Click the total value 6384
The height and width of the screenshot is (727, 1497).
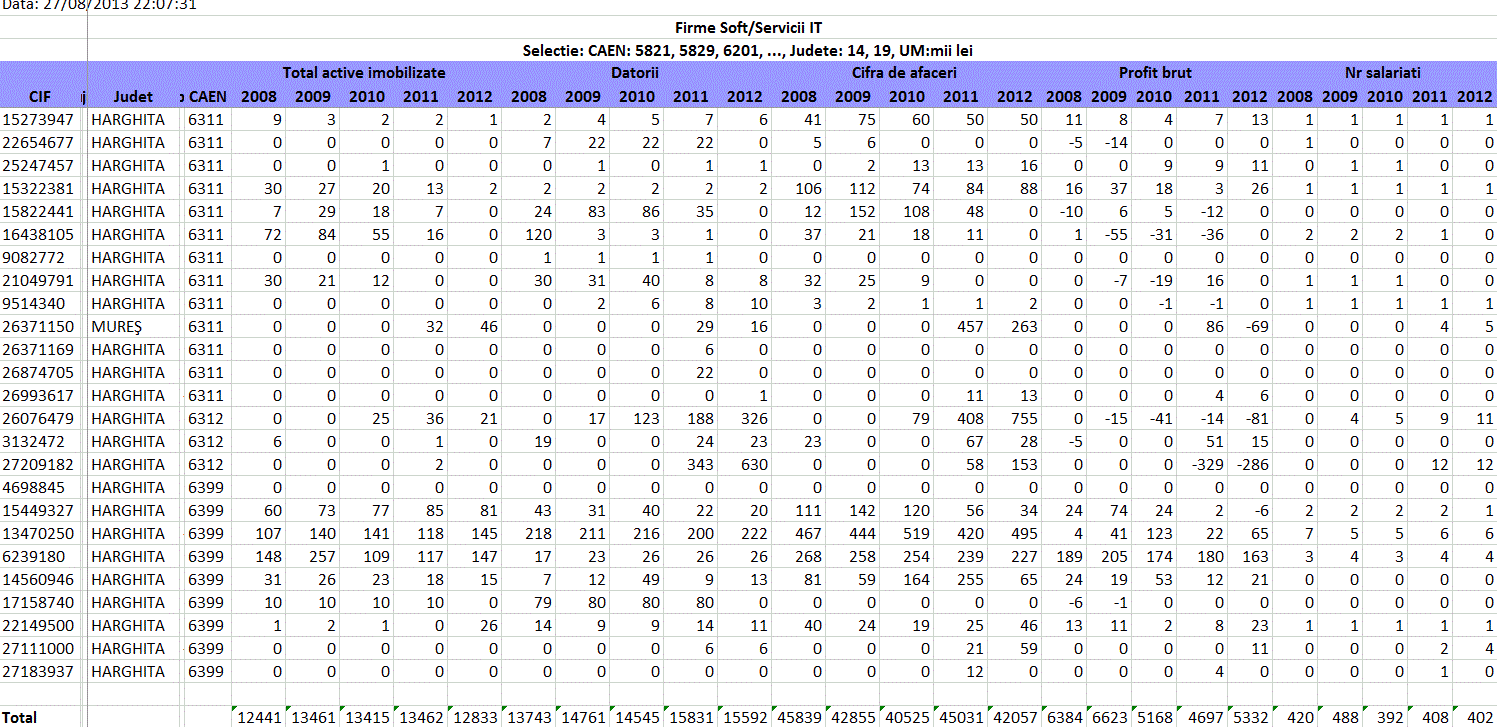tap(1063, 717)
